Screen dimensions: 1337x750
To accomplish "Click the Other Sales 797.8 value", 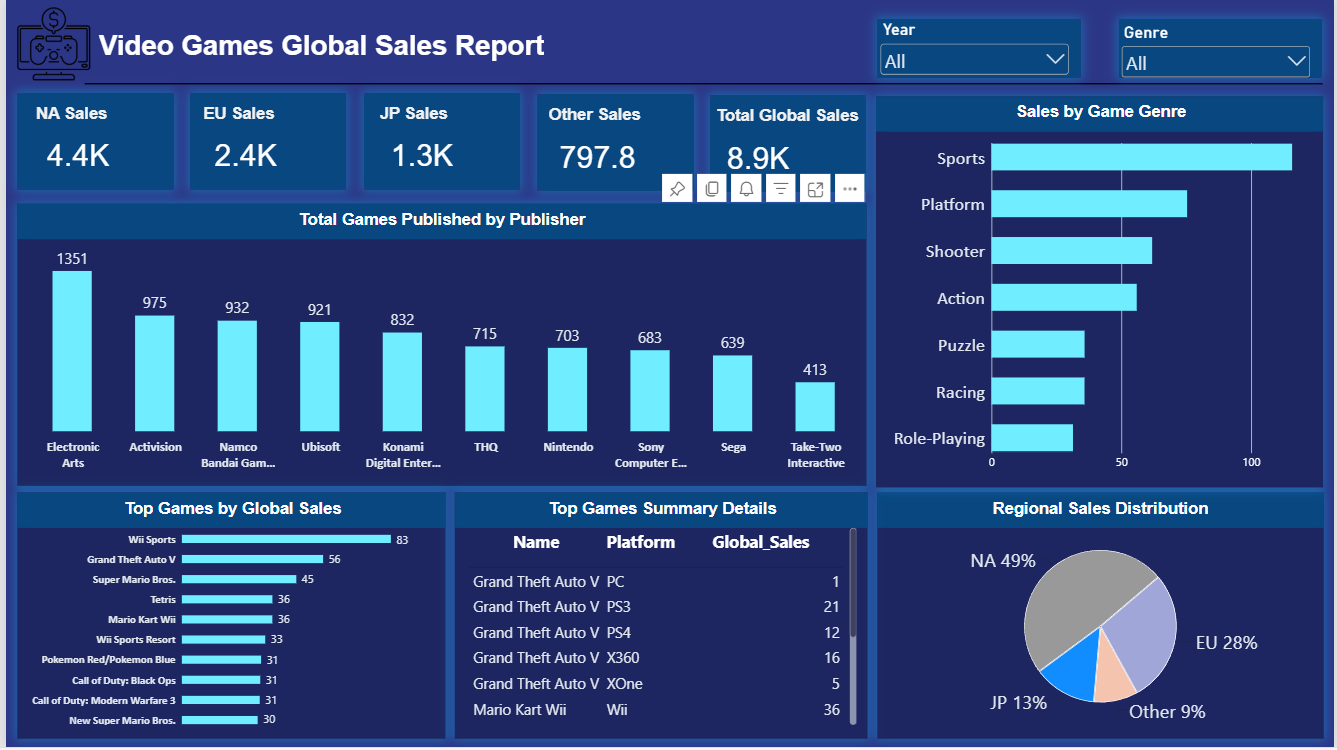I will [x=598, y=157].
